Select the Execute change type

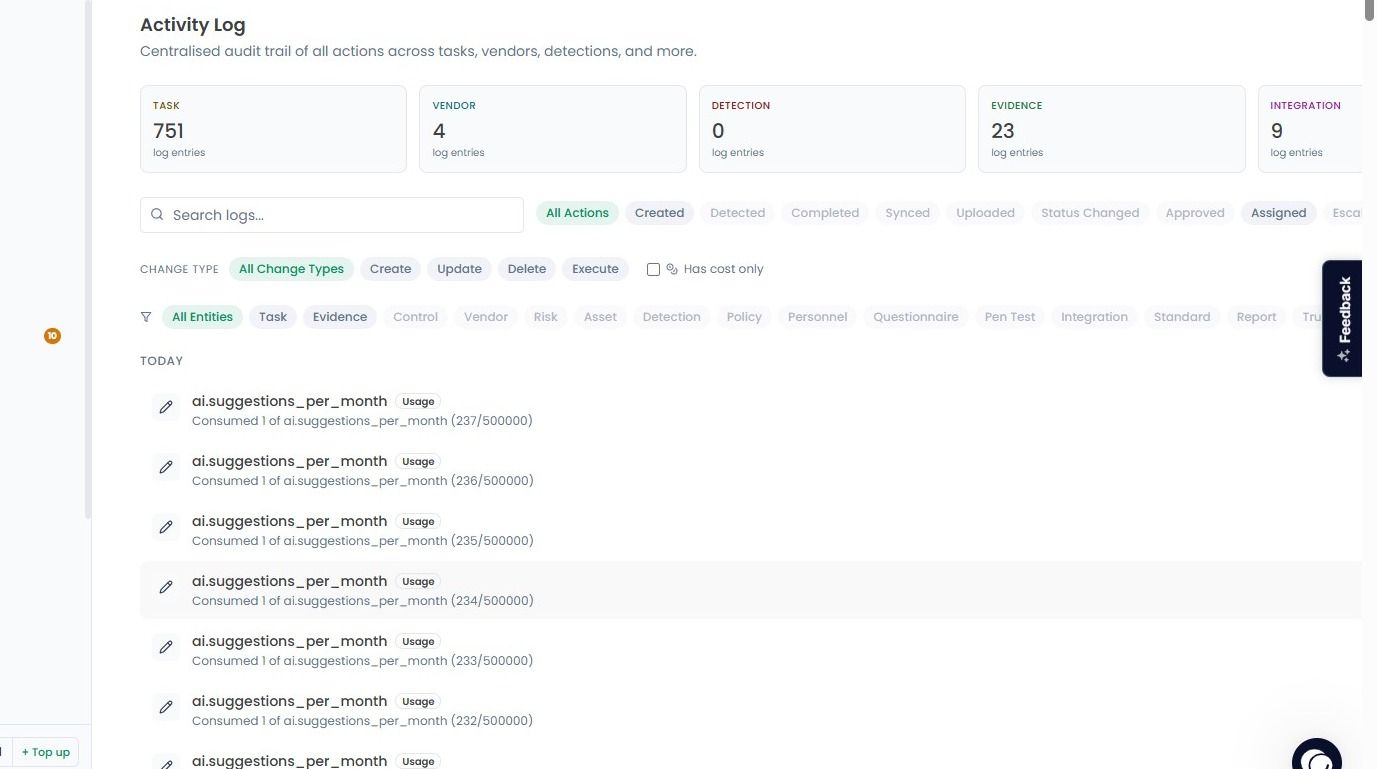pyautogui.click(x=595, y=269)
